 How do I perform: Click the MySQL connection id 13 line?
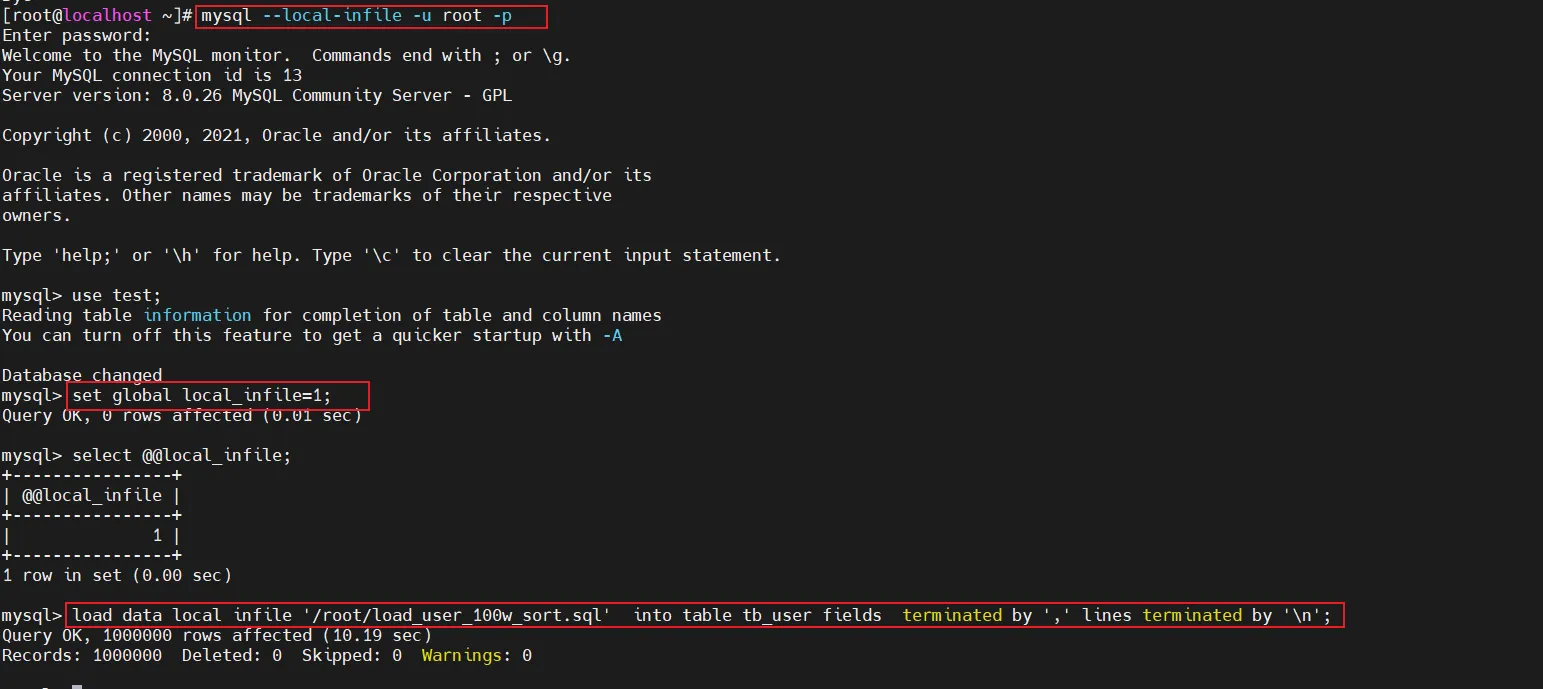coord(152,76)
